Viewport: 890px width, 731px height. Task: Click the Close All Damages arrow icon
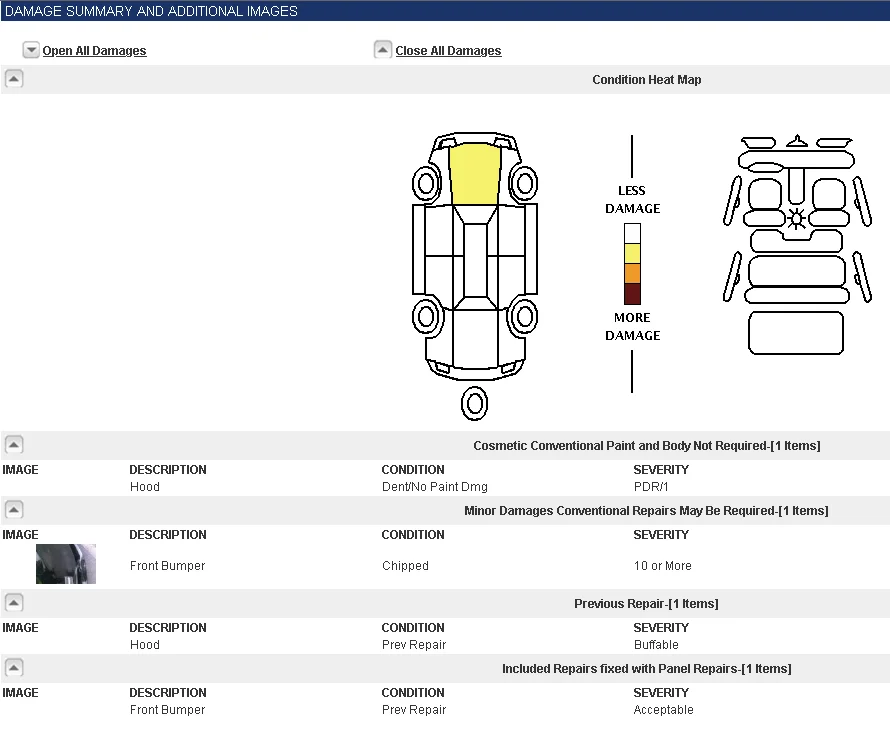pos(383,50)
